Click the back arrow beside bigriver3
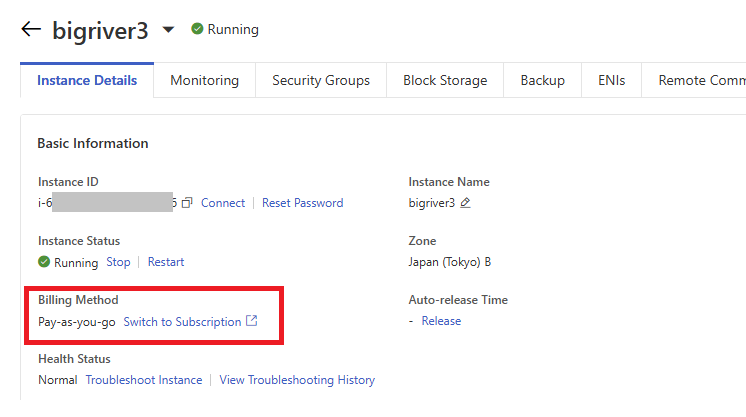This screenshot has width=746, height=417. tap(31, 29)
